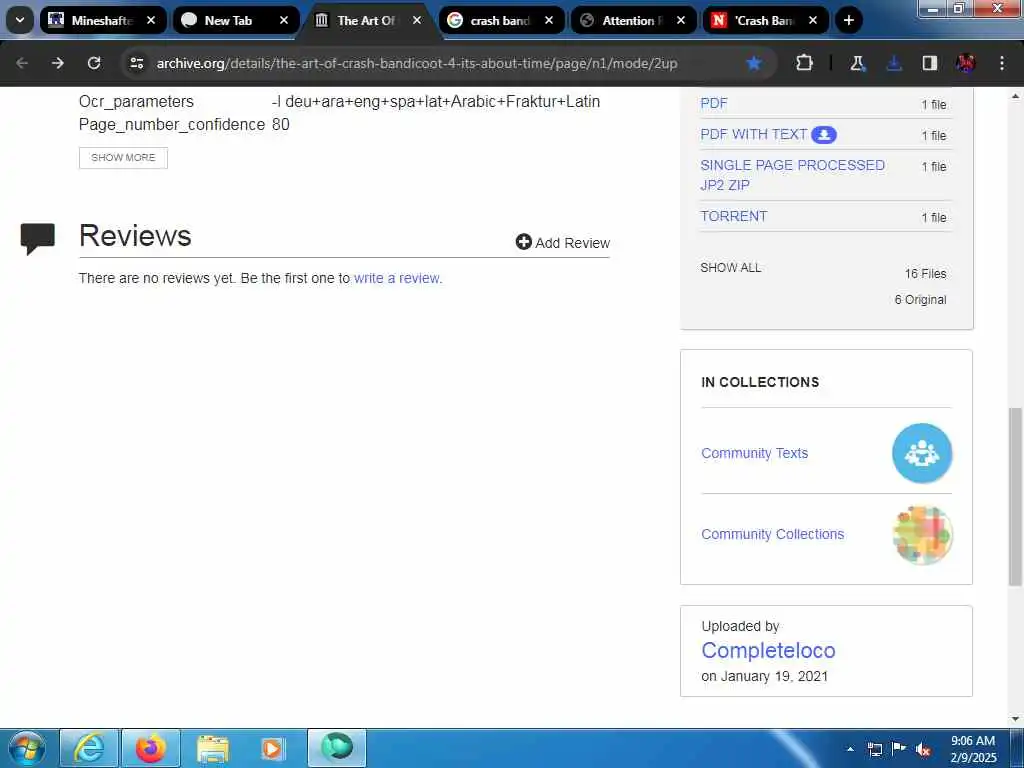
Task: Go forward one page
Action: pyautogui.click(x=58, y=63)
